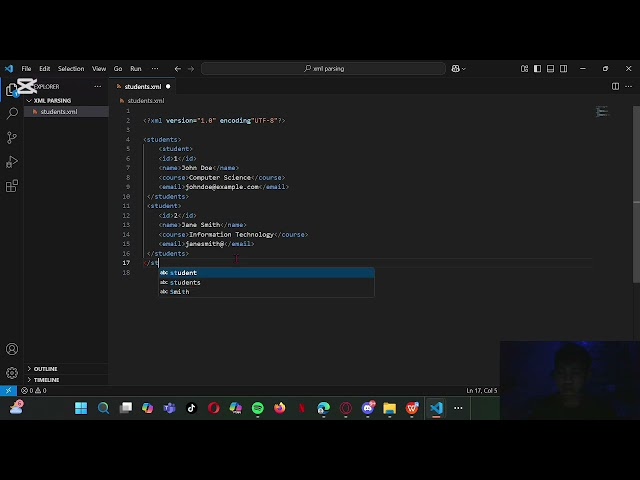Click the remote window status bar icon
Screen dimensions: 640x480
coord(8,391)
